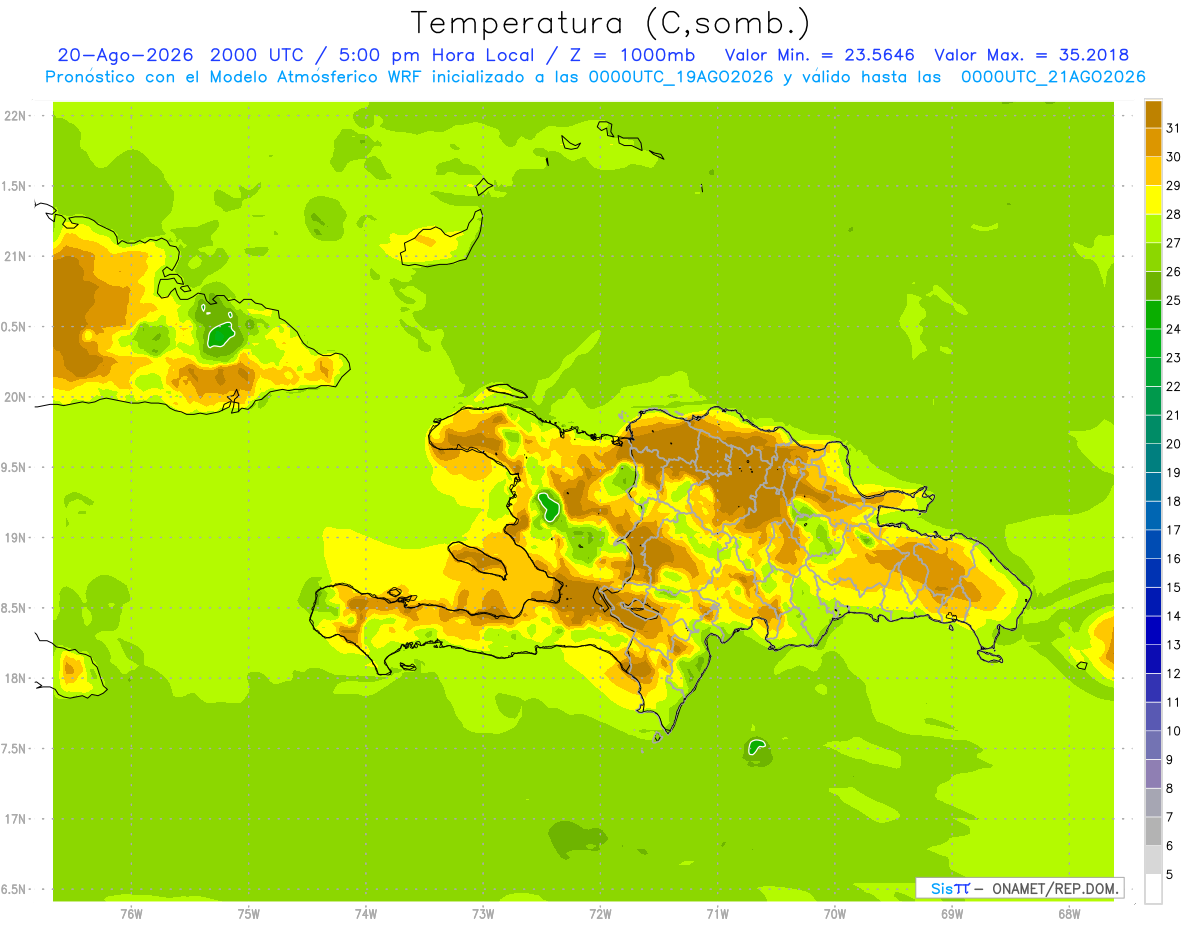Click the "72W" longitude label
Image resolution: width=1200 pixels, height=927 pixels.
point(600,914)
